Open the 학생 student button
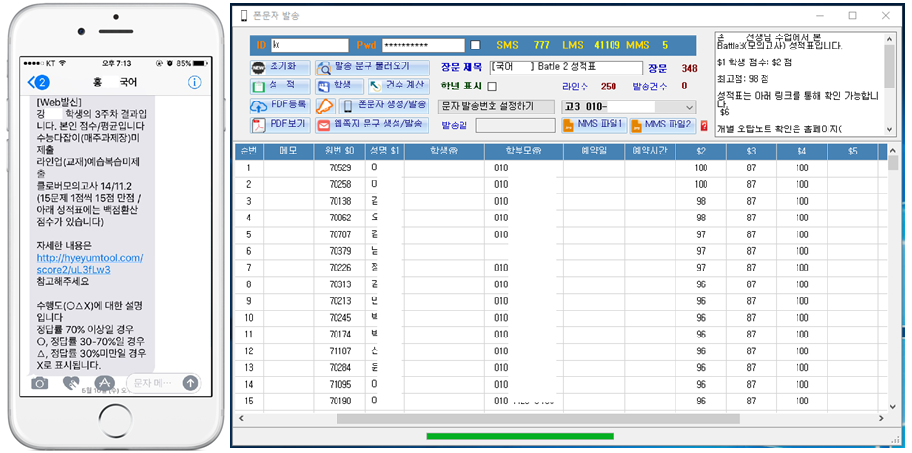912x453 pixels. [x=337, y=86]
